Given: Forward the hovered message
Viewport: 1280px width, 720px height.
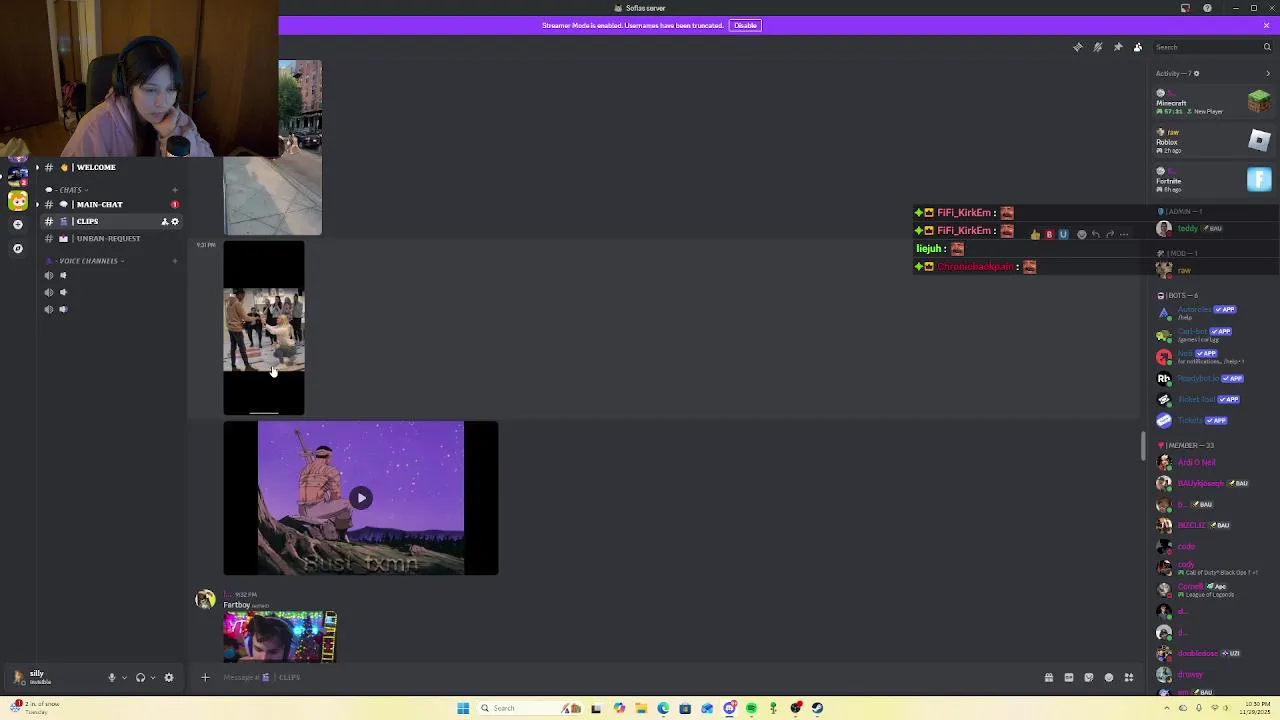Looking at the screenshot, I should point(1110,235).
